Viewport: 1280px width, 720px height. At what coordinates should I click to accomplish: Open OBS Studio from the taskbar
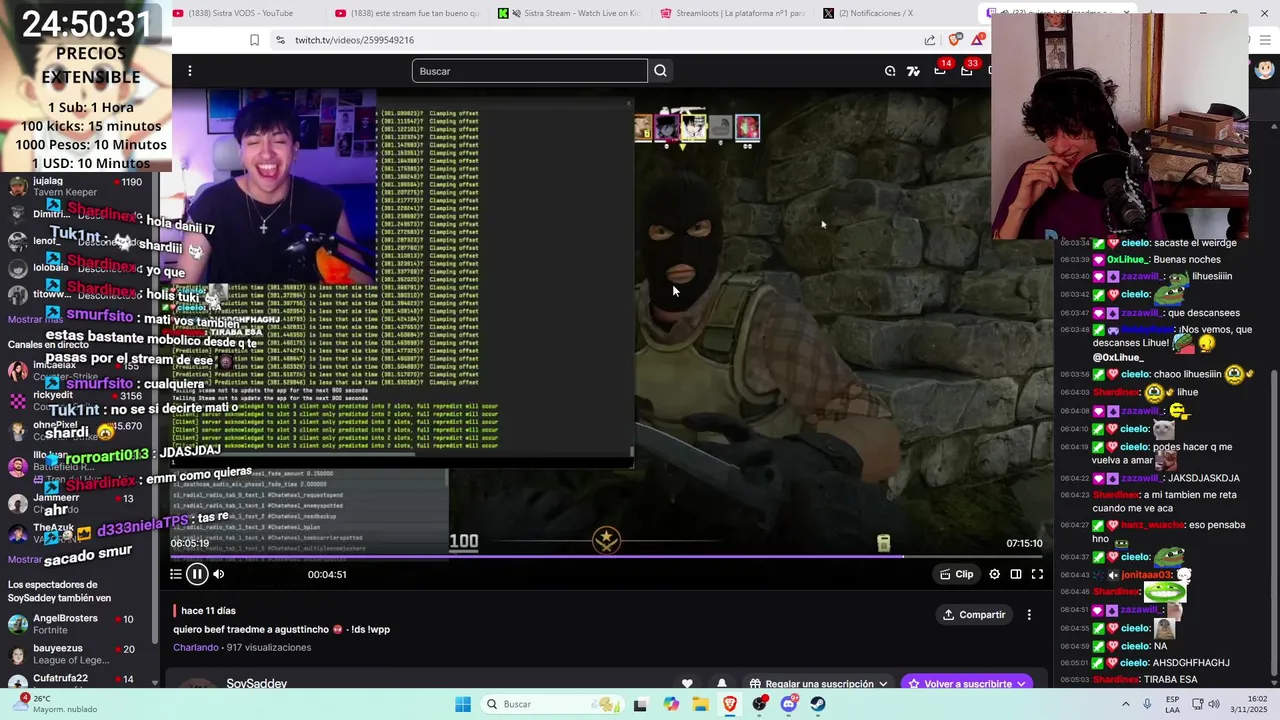[760, 704]
